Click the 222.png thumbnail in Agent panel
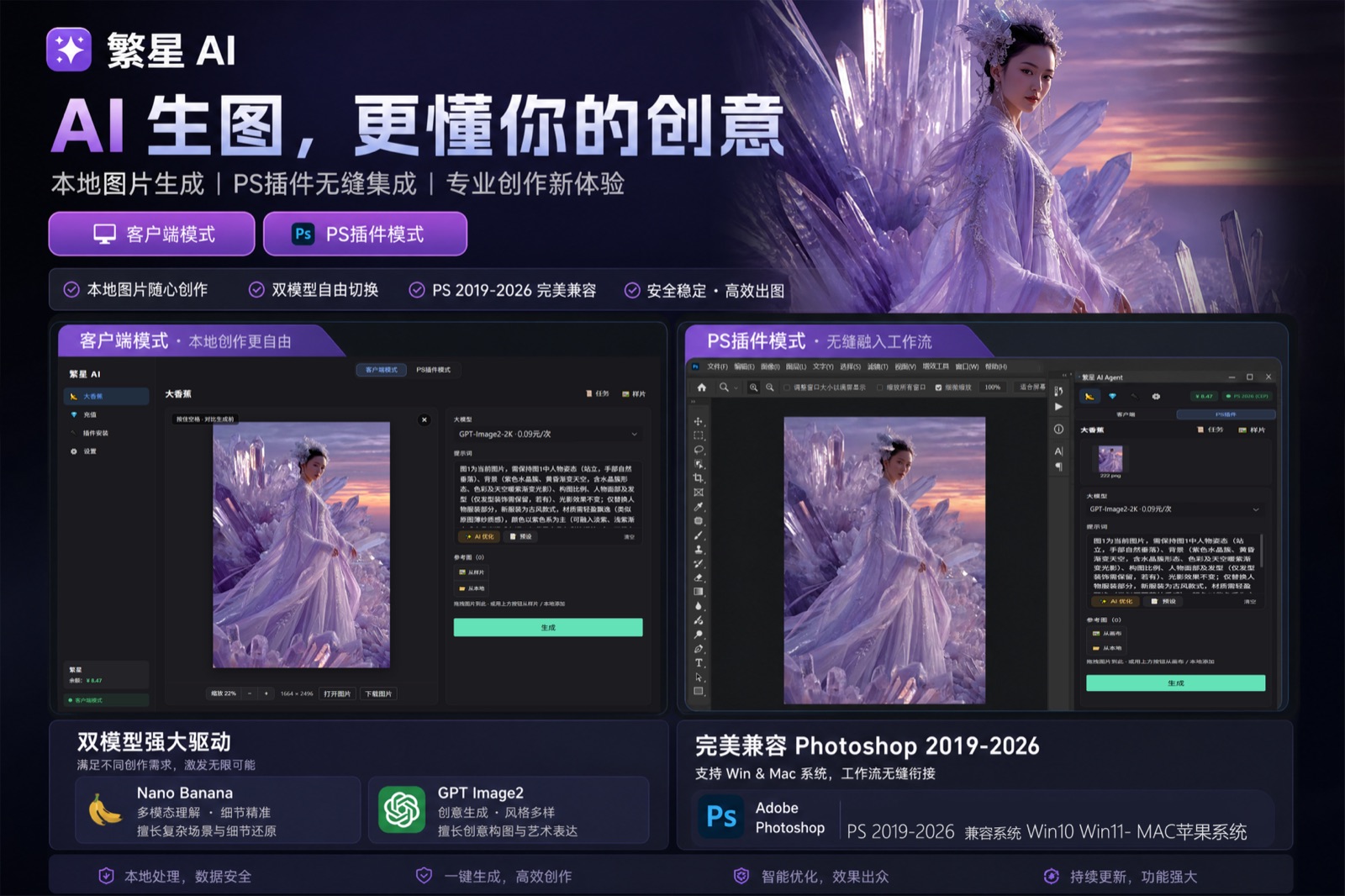Image resolution: width=1345 pixels, height=896 pixels. [x=1110, y=459]
